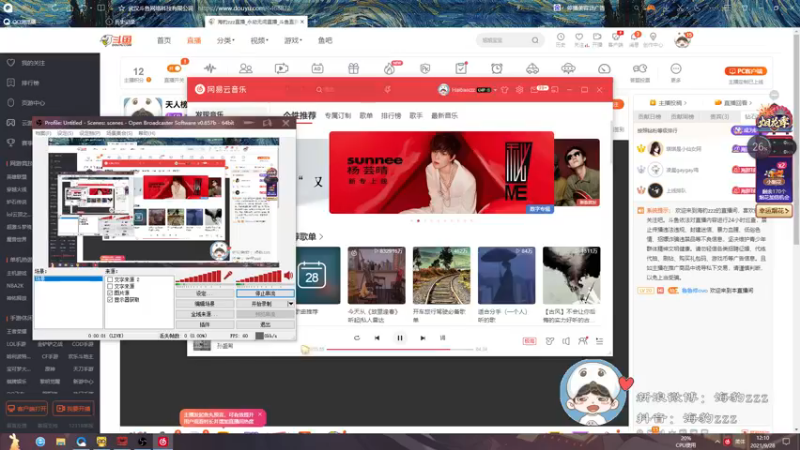
Task: Expand the Haibaozz account dropdown arrow
Action: point(495,90)
